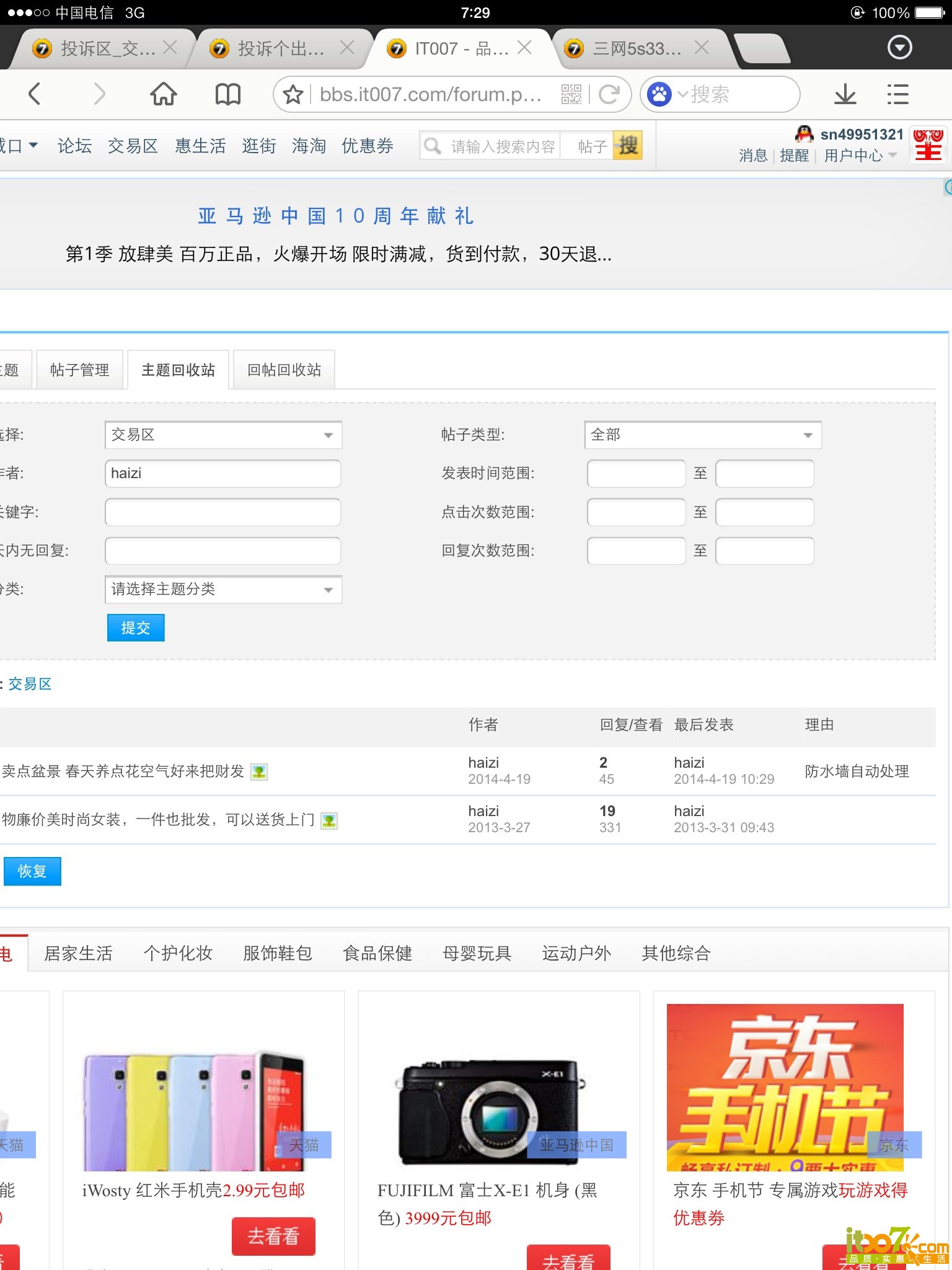Open 提醒 reminders link
Image resolution: width=952 pixels, height=1270 pixels.
pos(794,155)
